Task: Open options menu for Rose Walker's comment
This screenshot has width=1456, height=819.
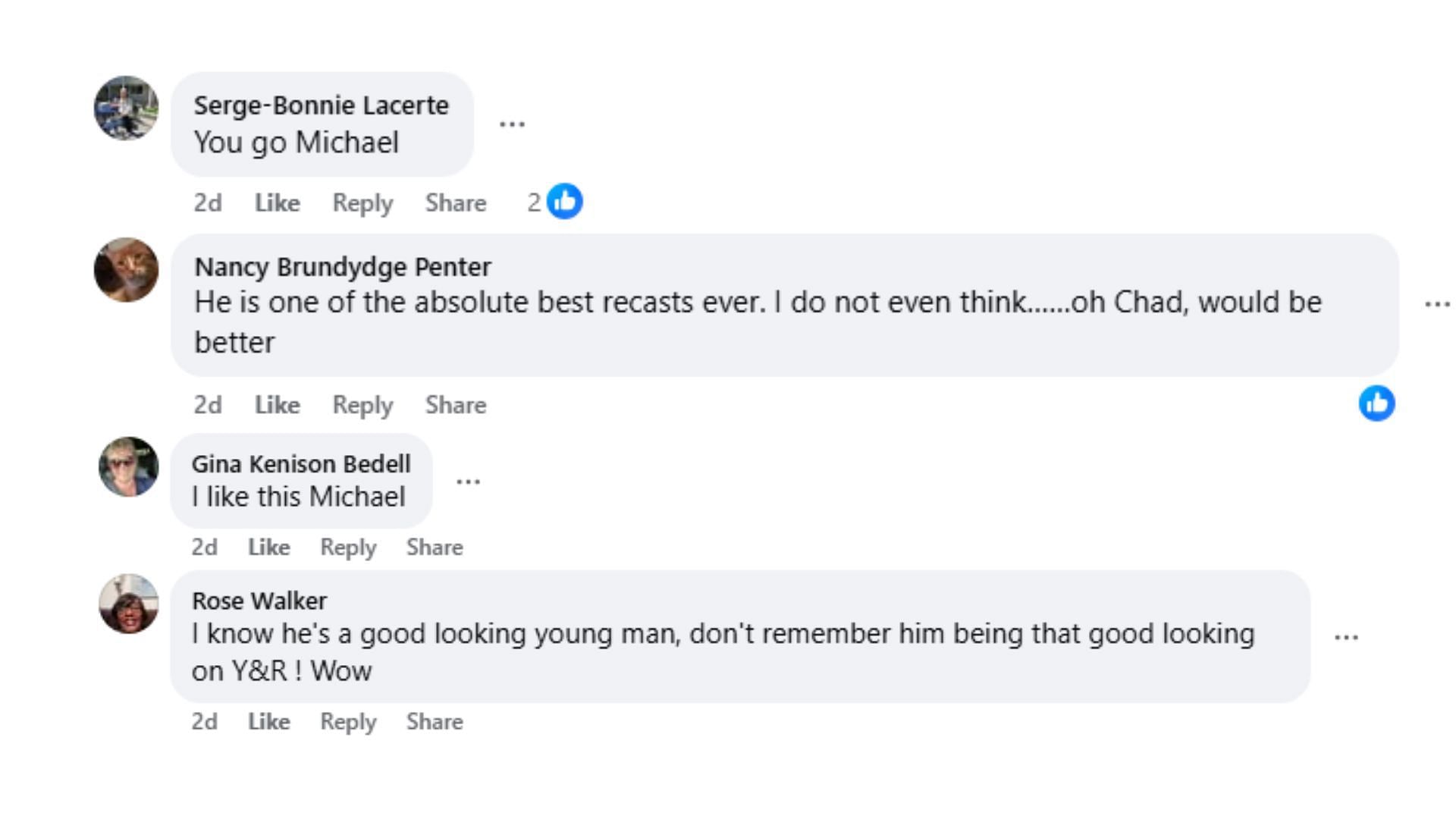Action: pyautogui.click(x=1346, y=637)
